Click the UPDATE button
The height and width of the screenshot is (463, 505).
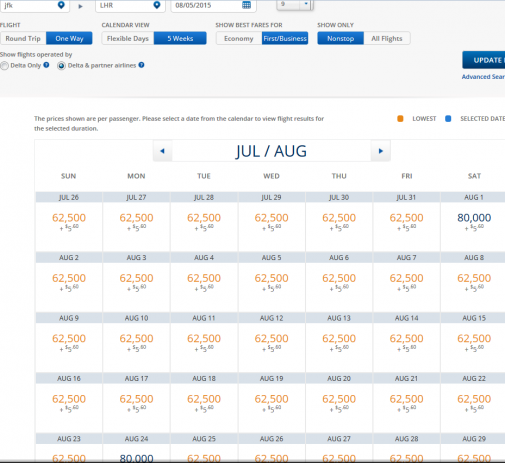click(484, 60)
